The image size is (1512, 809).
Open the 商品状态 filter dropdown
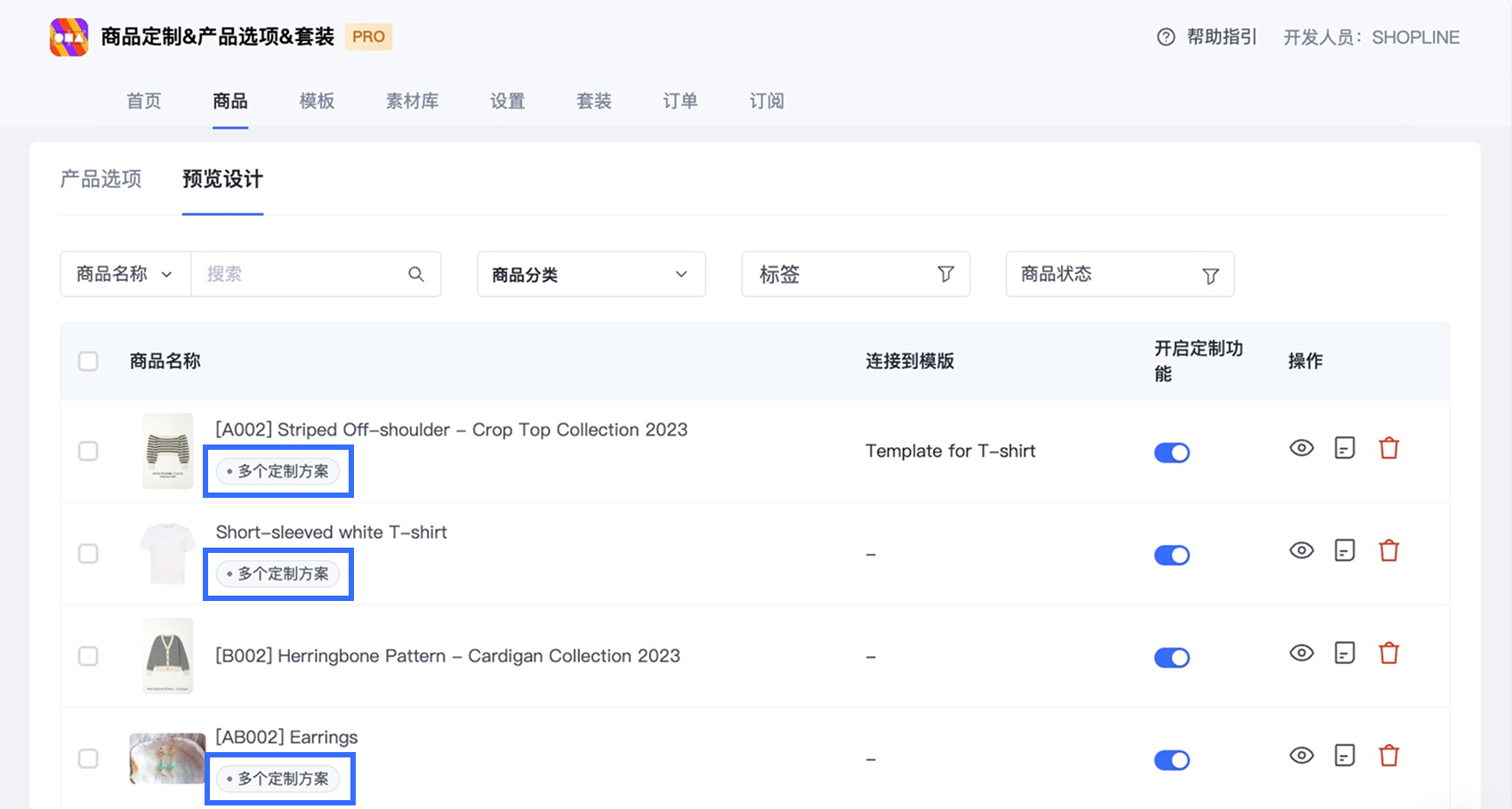1119,274
